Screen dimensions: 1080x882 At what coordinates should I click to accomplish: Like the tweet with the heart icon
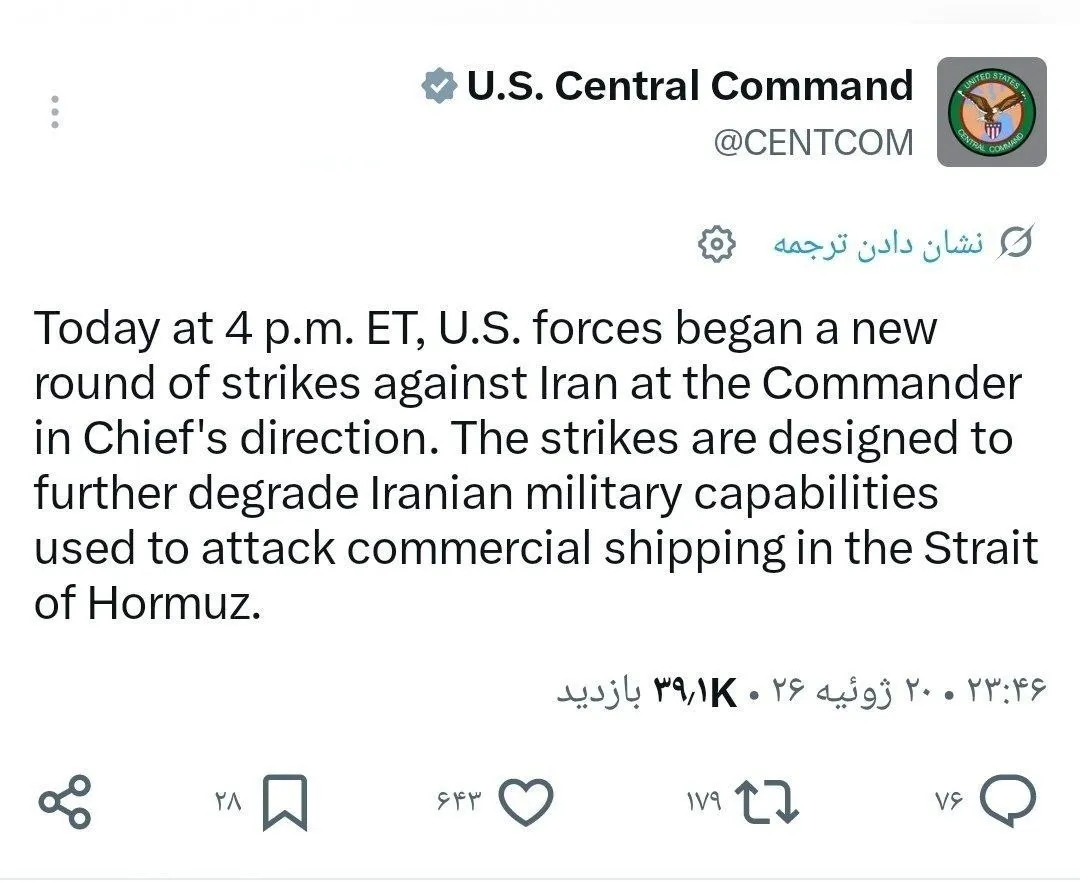pos(526,801)
